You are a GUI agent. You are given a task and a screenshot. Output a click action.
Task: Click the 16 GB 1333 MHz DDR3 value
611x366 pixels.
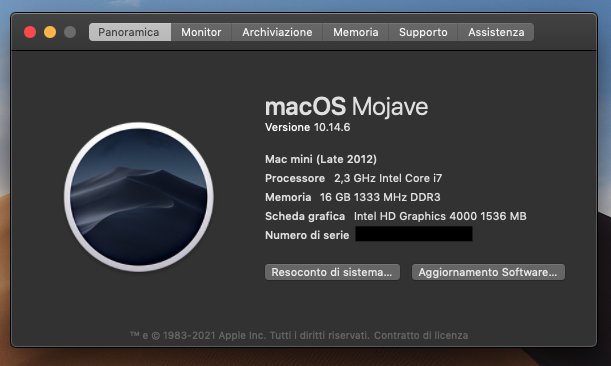point(380,197)
